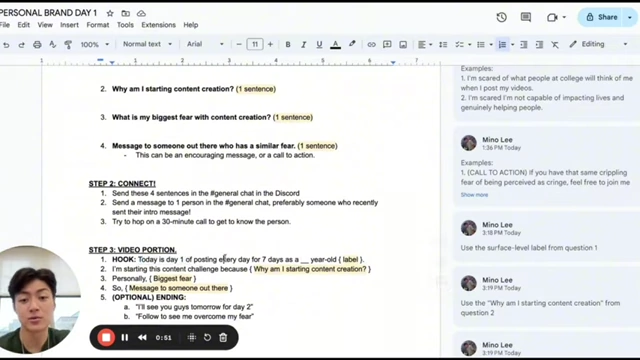Open the video call options arrow
640x360 pixels.
[x=564, y=17]
